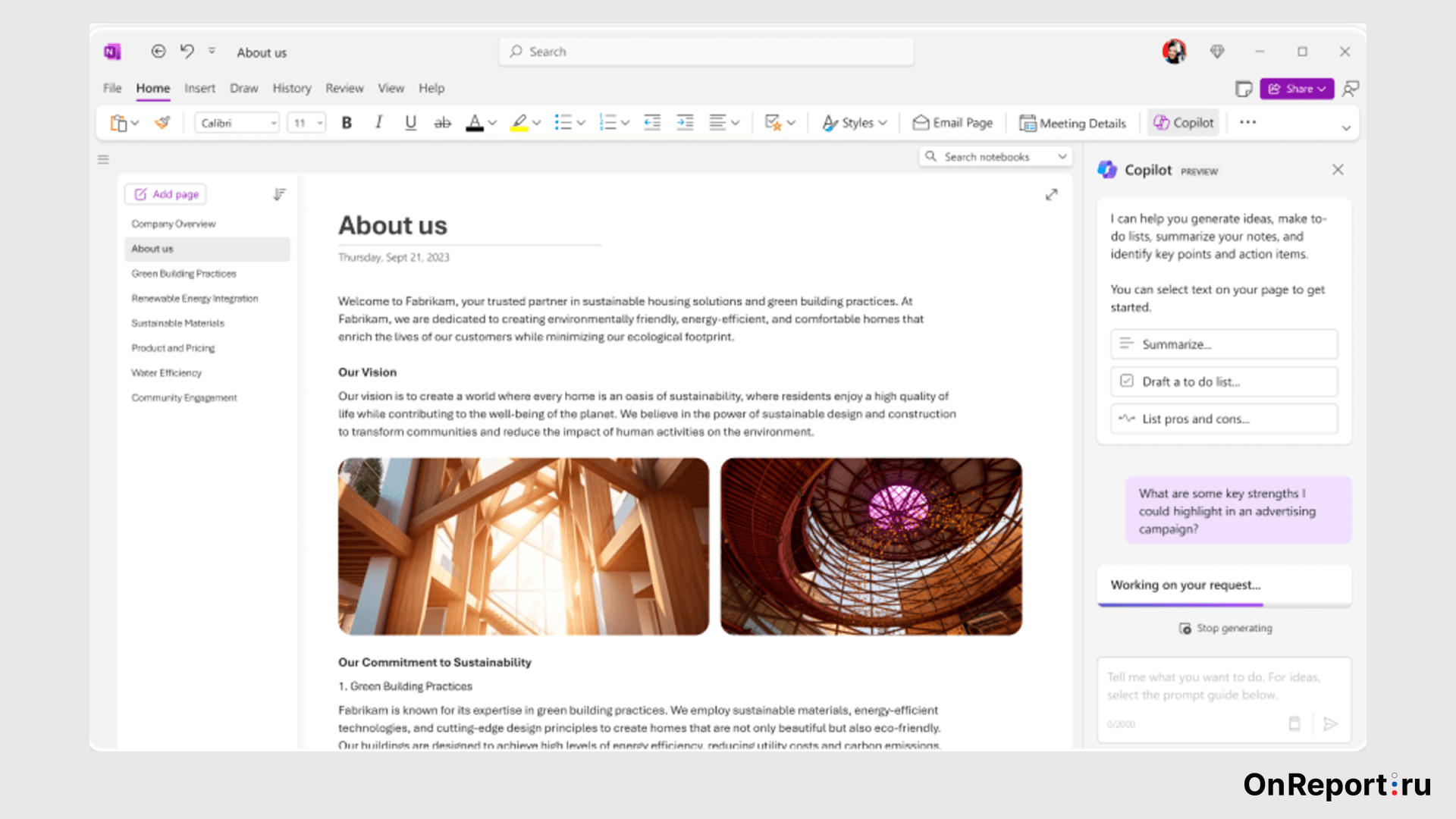Open the highlight color picker arrow
Image resolution: width=1456 pixels, height=819 pixels.
click(x=537, y=123)
